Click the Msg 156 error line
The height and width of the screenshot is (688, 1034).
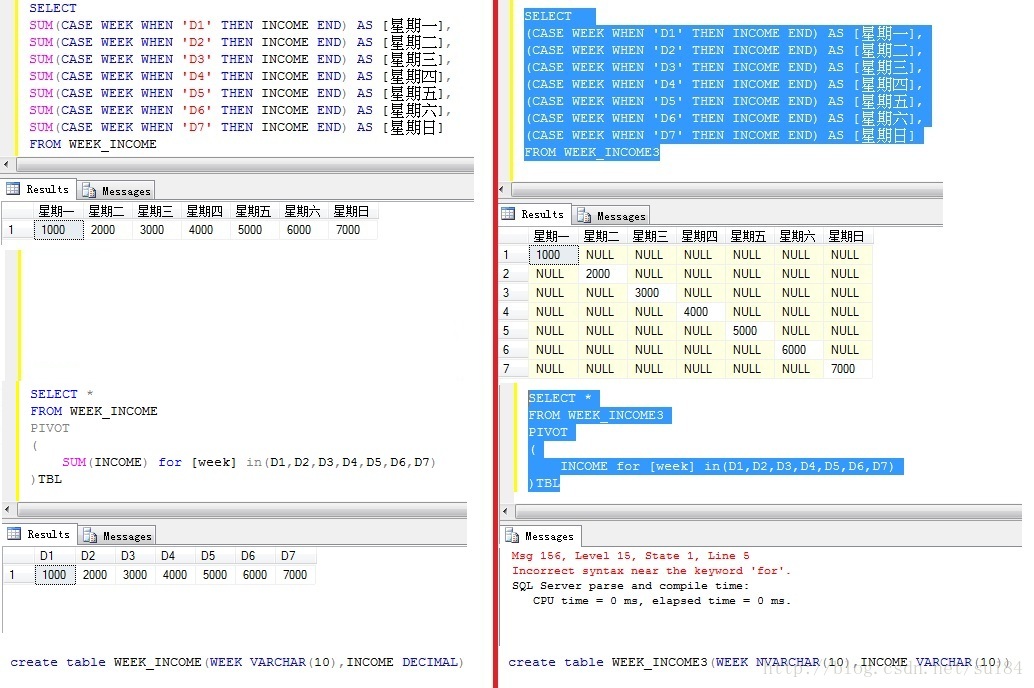coord(630,555)
